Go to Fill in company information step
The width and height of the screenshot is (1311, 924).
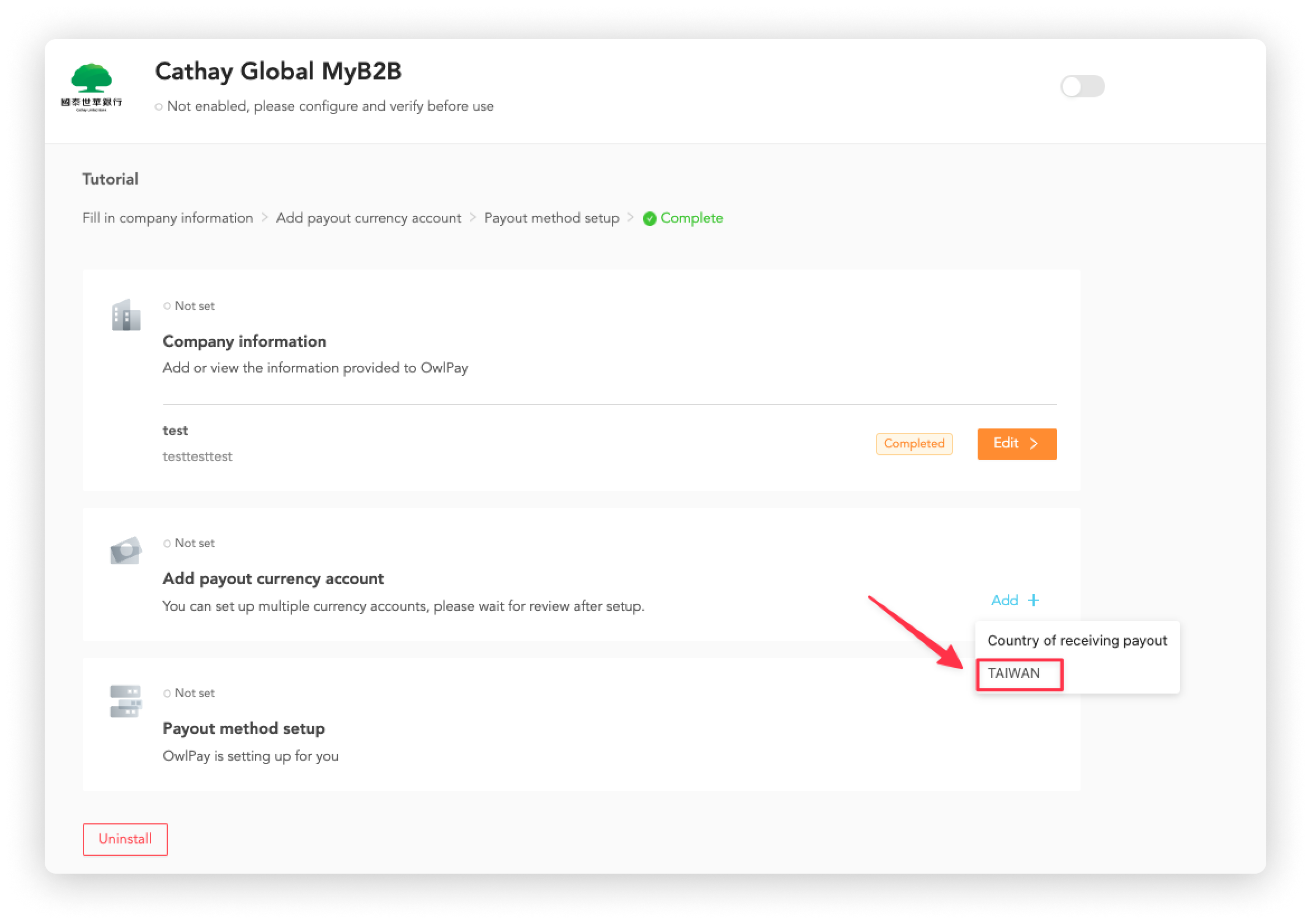[x=167, y=218]
